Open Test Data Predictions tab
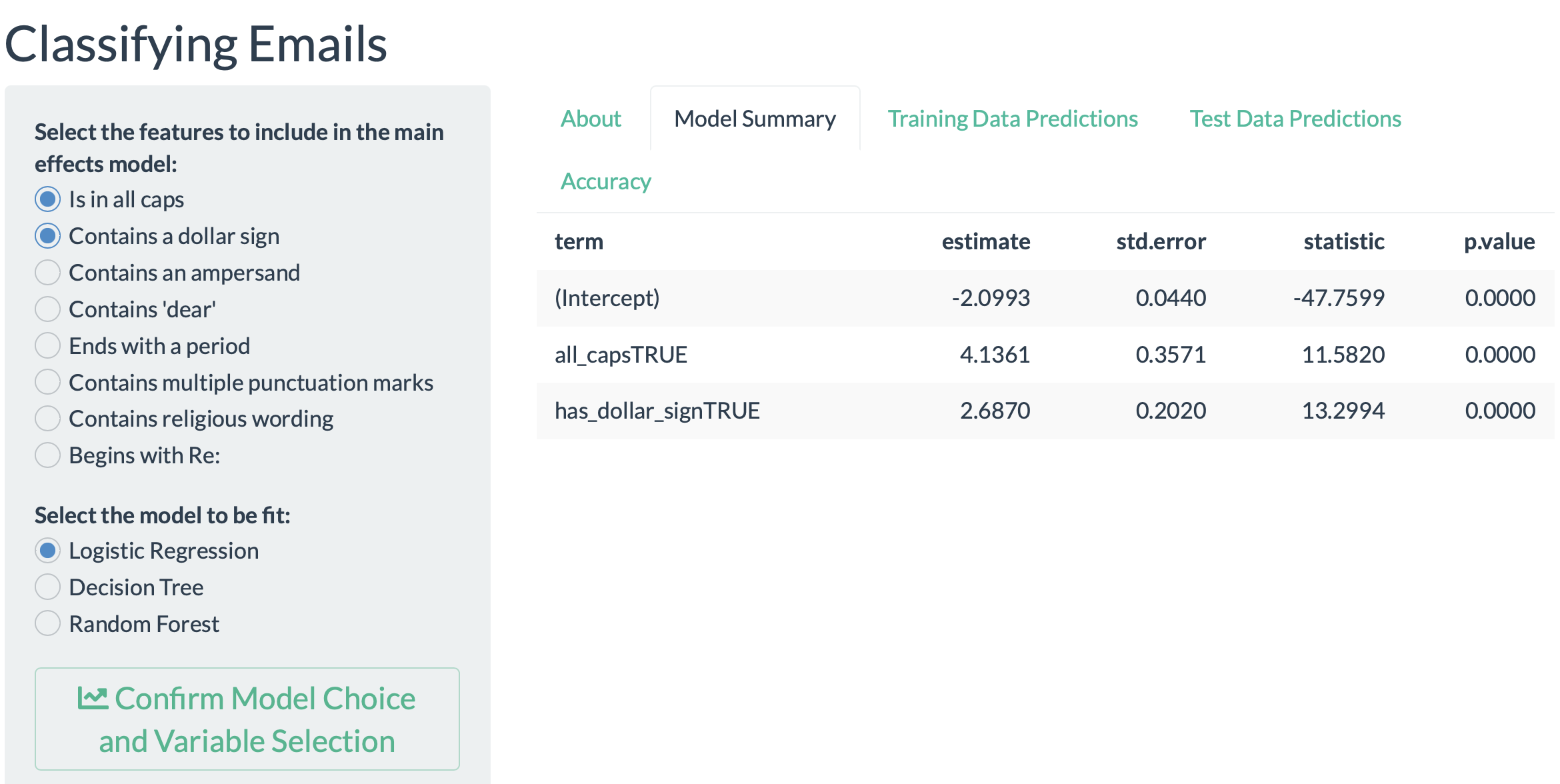This screenshot has width=1560, height=784. [x=1295, y=119]
